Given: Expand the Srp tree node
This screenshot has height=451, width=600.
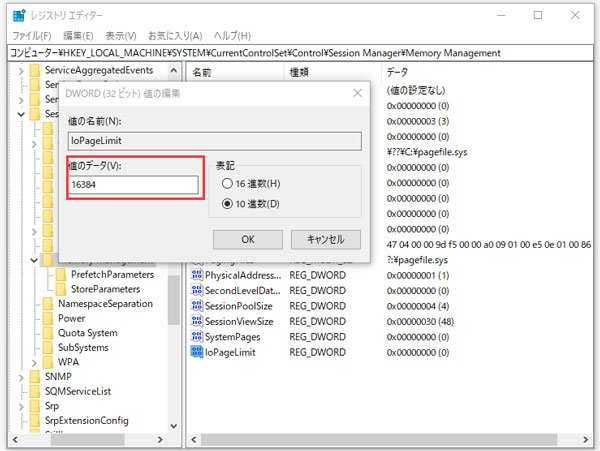Looking at the screenshot, I should click(x=21, y=406).
